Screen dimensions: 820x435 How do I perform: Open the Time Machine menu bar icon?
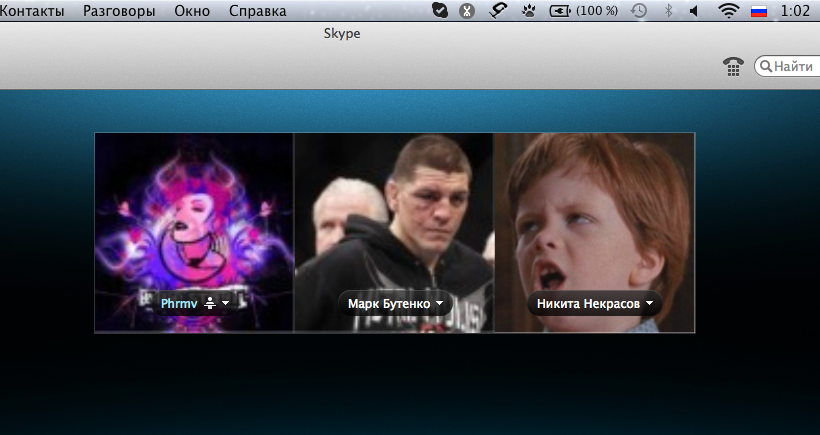click(639, 10)
